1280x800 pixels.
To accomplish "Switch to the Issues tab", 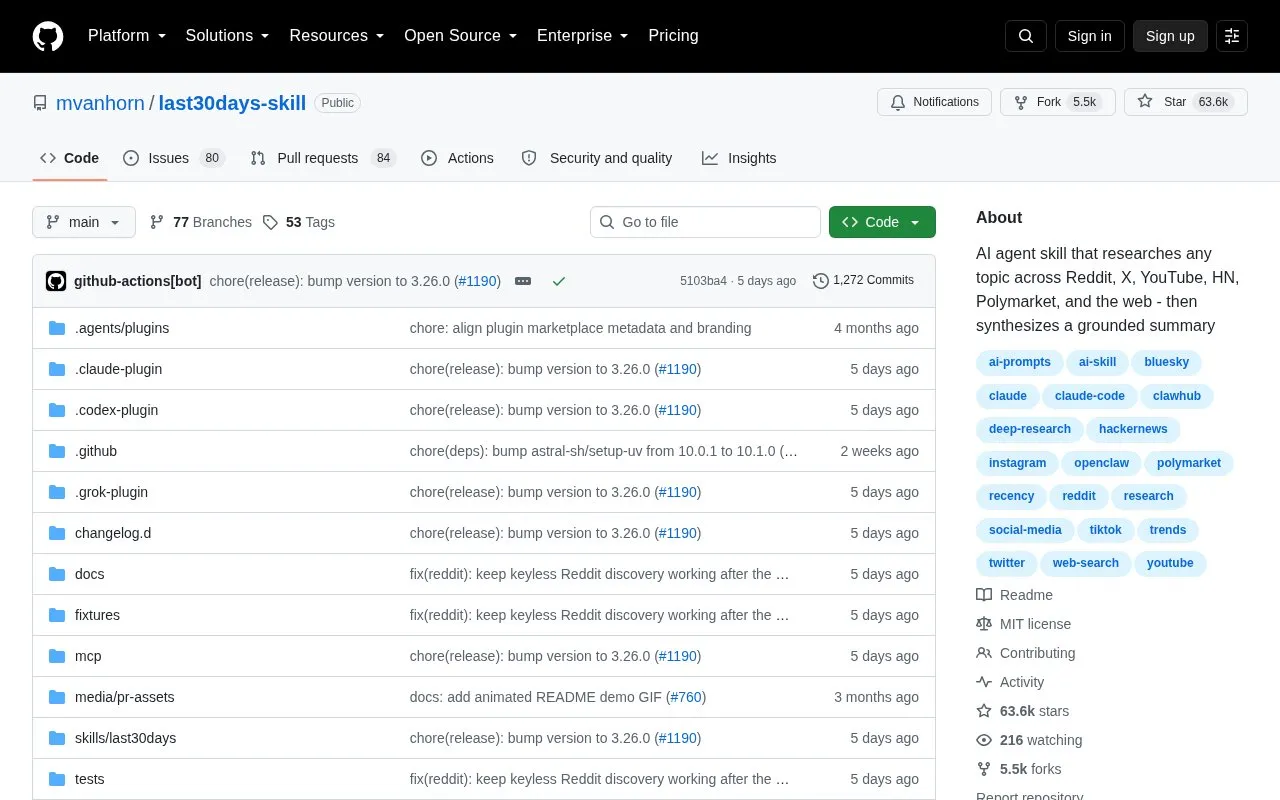I will click(174, 158).
